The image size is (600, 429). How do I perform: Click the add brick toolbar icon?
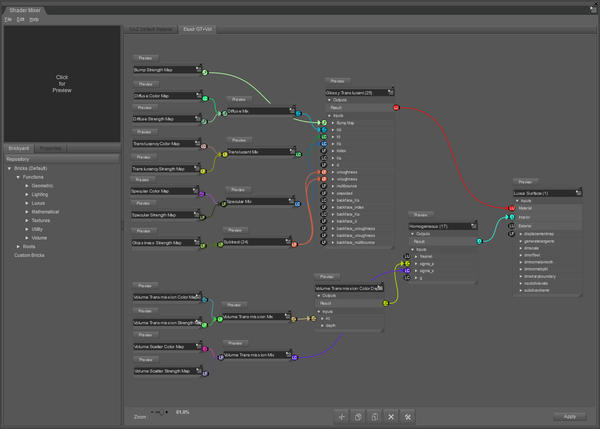point(342,417)
